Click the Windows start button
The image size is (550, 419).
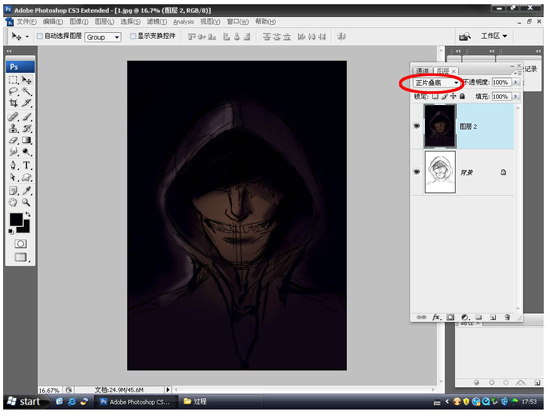click(25, 401)
